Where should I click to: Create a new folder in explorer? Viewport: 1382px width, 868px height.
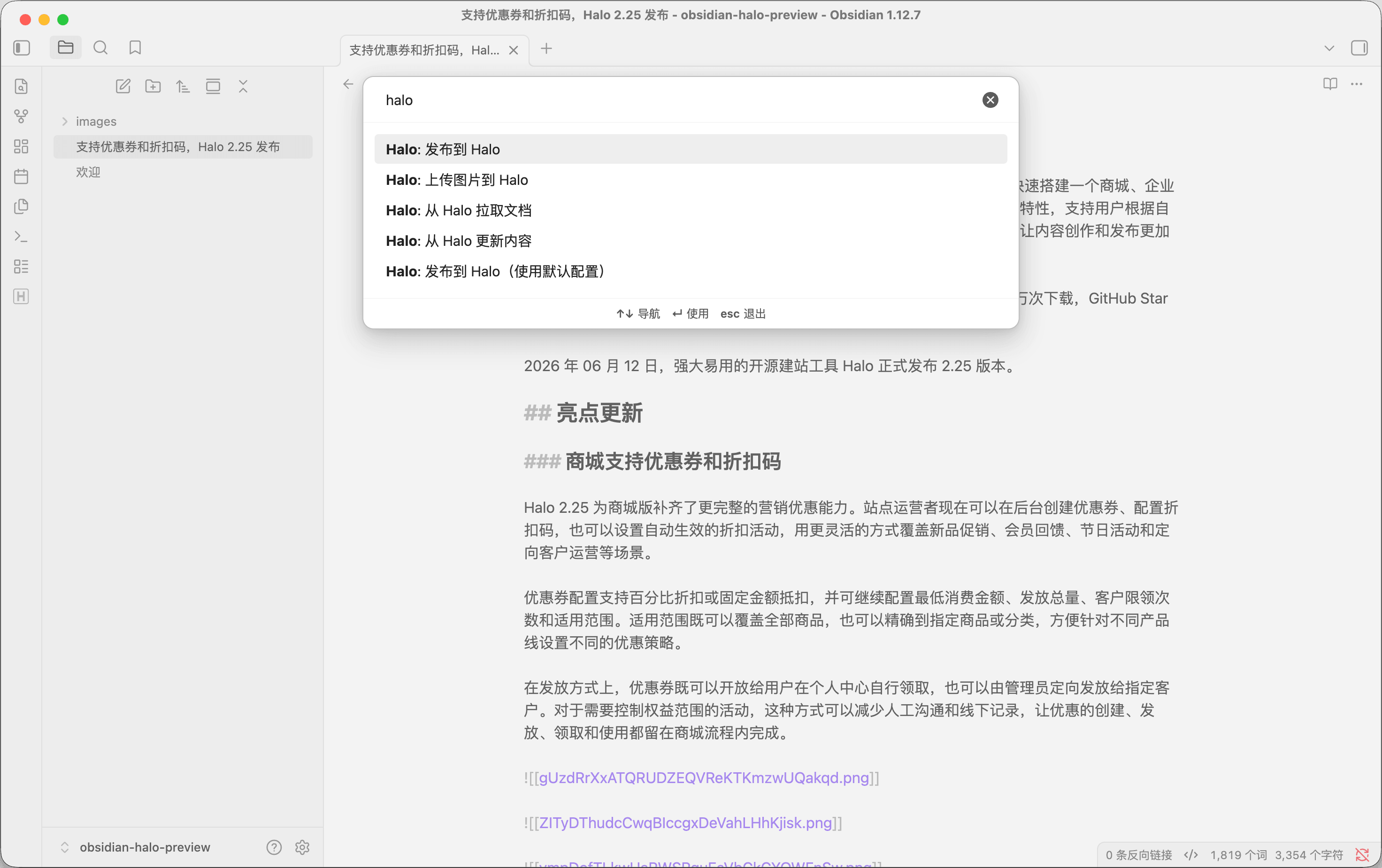(x=153, y=87)
